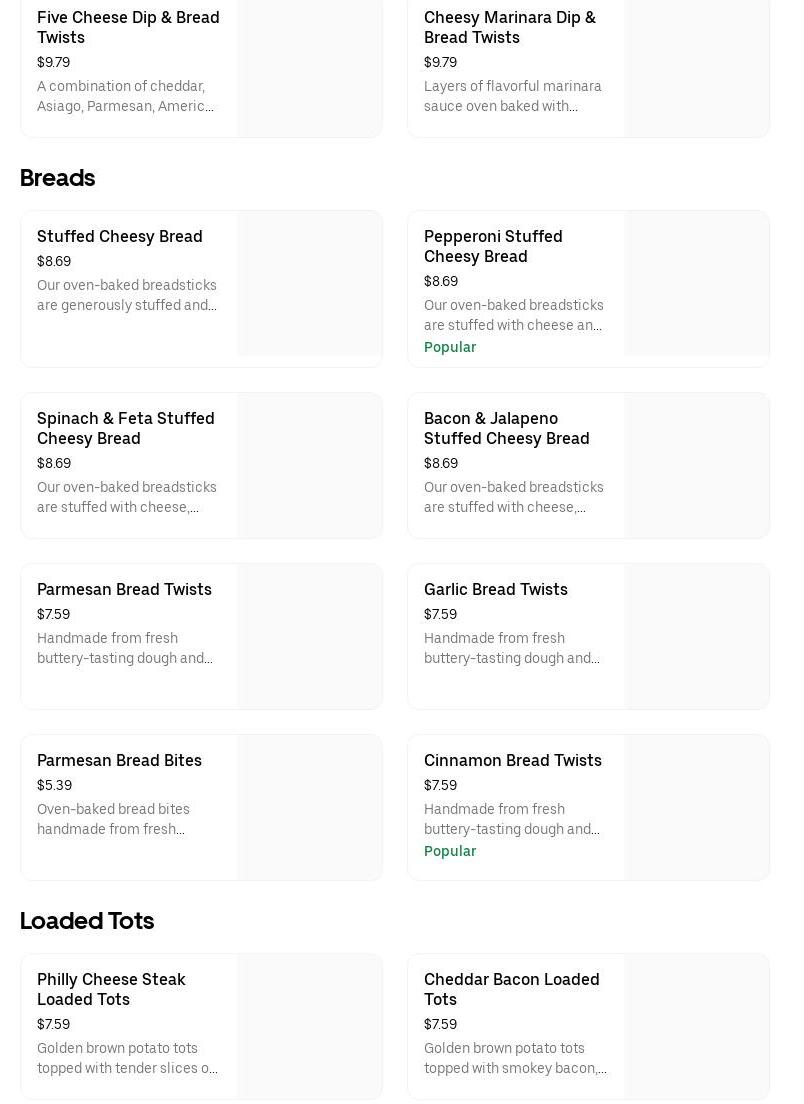Choose Pepperoni Stuffed Cheesy Bread title
The image size is (804, 1104).
(493, 246)
